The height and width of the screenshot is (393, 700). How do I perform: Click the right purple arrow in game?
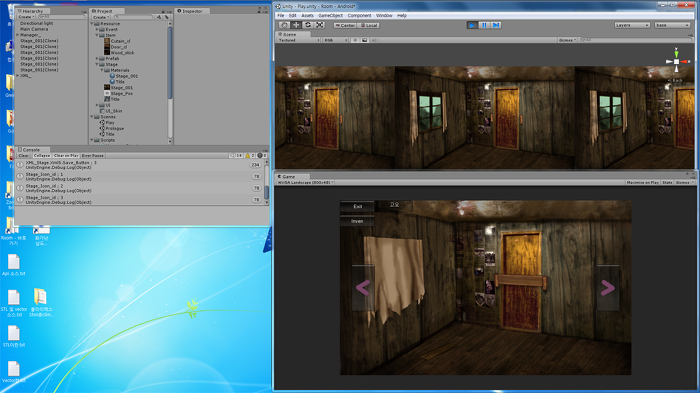coord(608,288)
